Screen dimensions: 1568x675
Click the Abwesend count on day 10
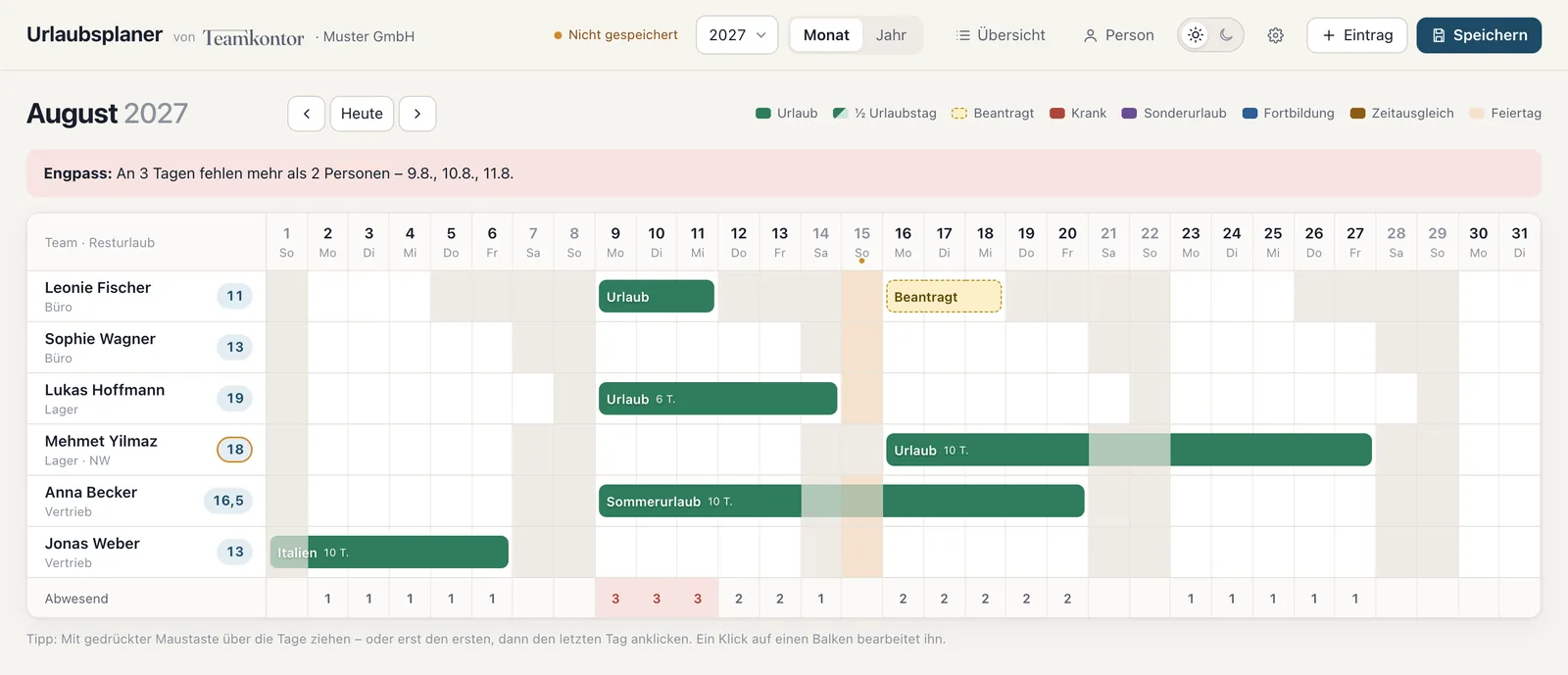(657, 599)
